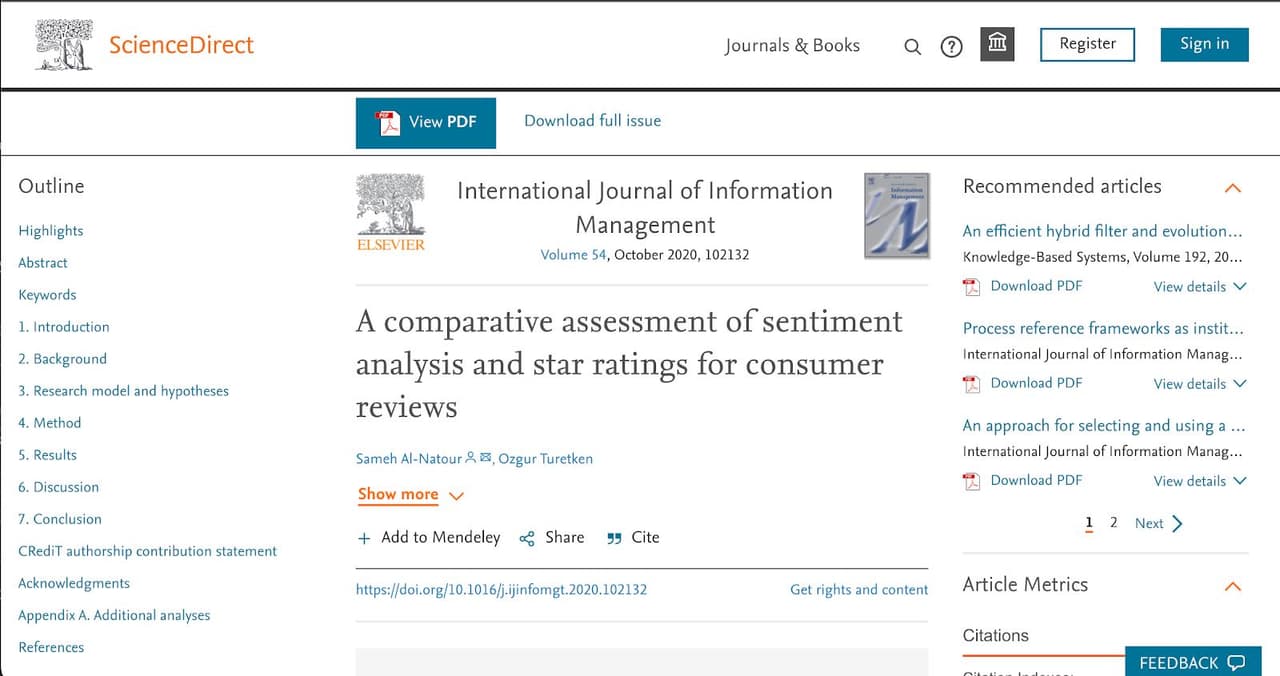The image size is (1280, 676).
Task: Open the Volume 54 link
Action: (x=573, y=255)
